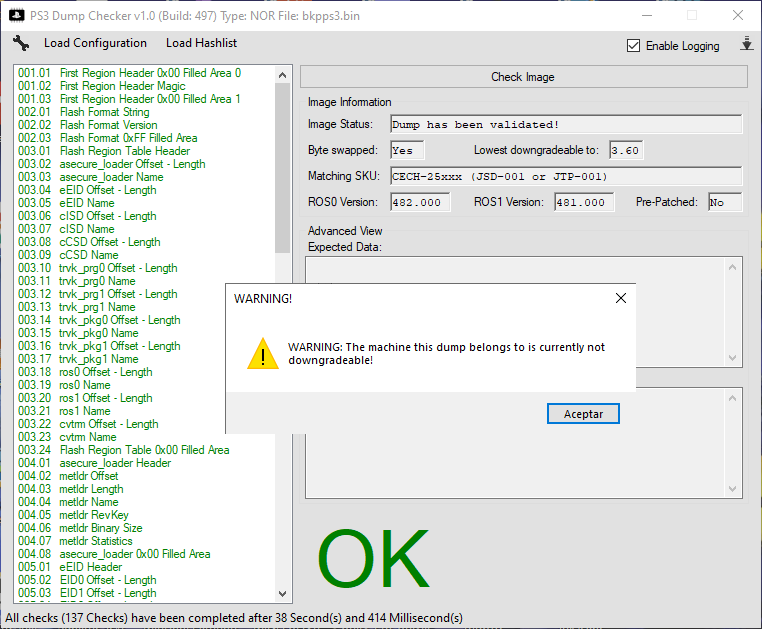Image resolution: width=762 pixels, height=629 pixels.
Task: Select '004.02 metldr Offset' row
Action: click(68, 476)
